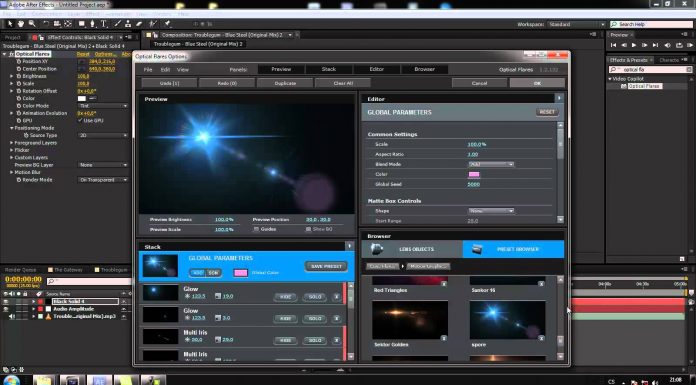Screen dimensions: 696x385
Task: Click the Windows Start orb
Action: 11,380
